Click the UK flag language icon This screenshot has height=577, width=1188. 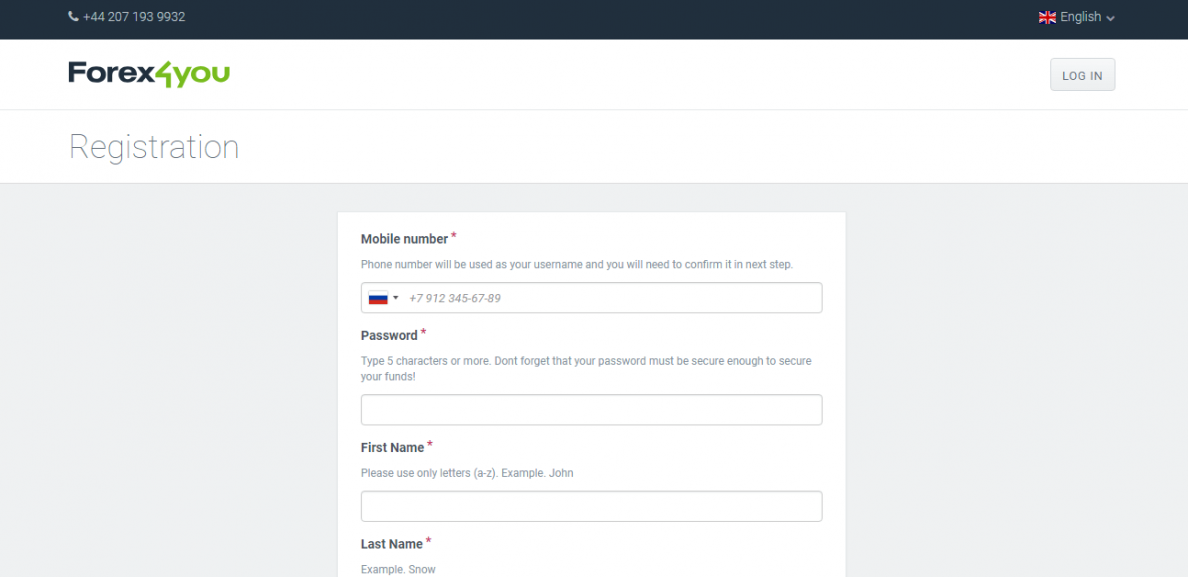(1047, 17)
